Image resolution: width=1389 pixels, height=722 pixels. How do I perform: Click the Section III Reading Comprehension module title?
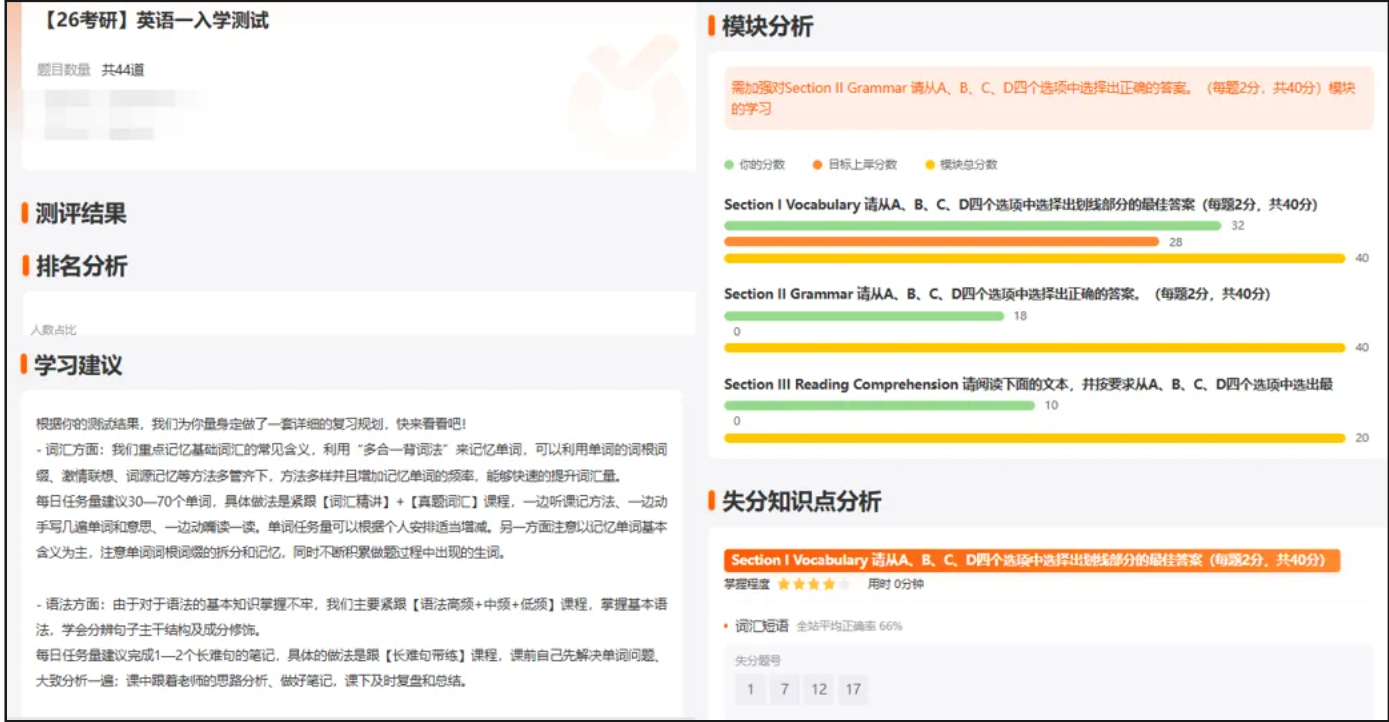(1028, 384)
